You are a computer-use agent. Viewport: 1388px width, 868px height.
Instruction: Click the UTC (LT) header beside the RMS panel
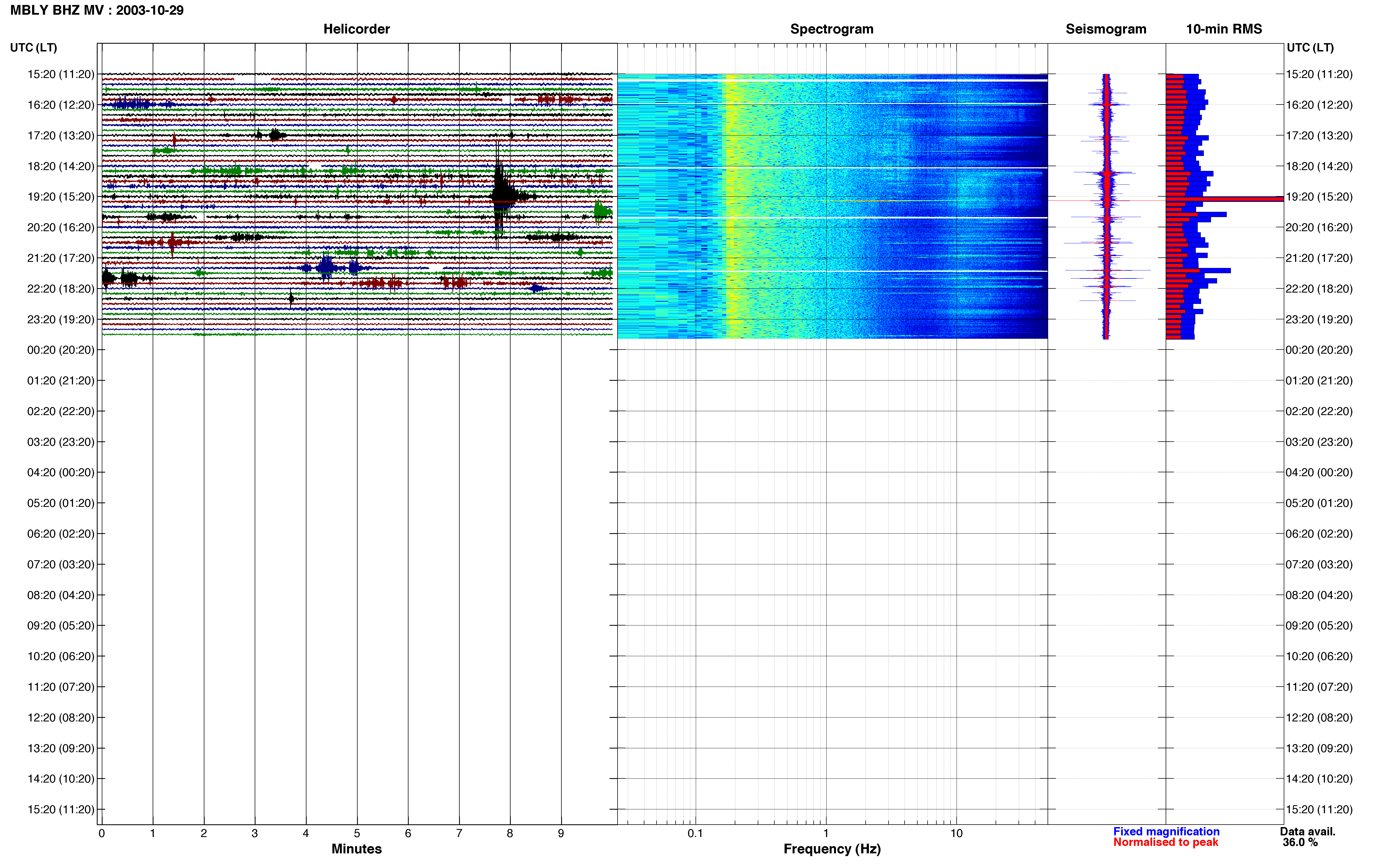point(1310,48)
